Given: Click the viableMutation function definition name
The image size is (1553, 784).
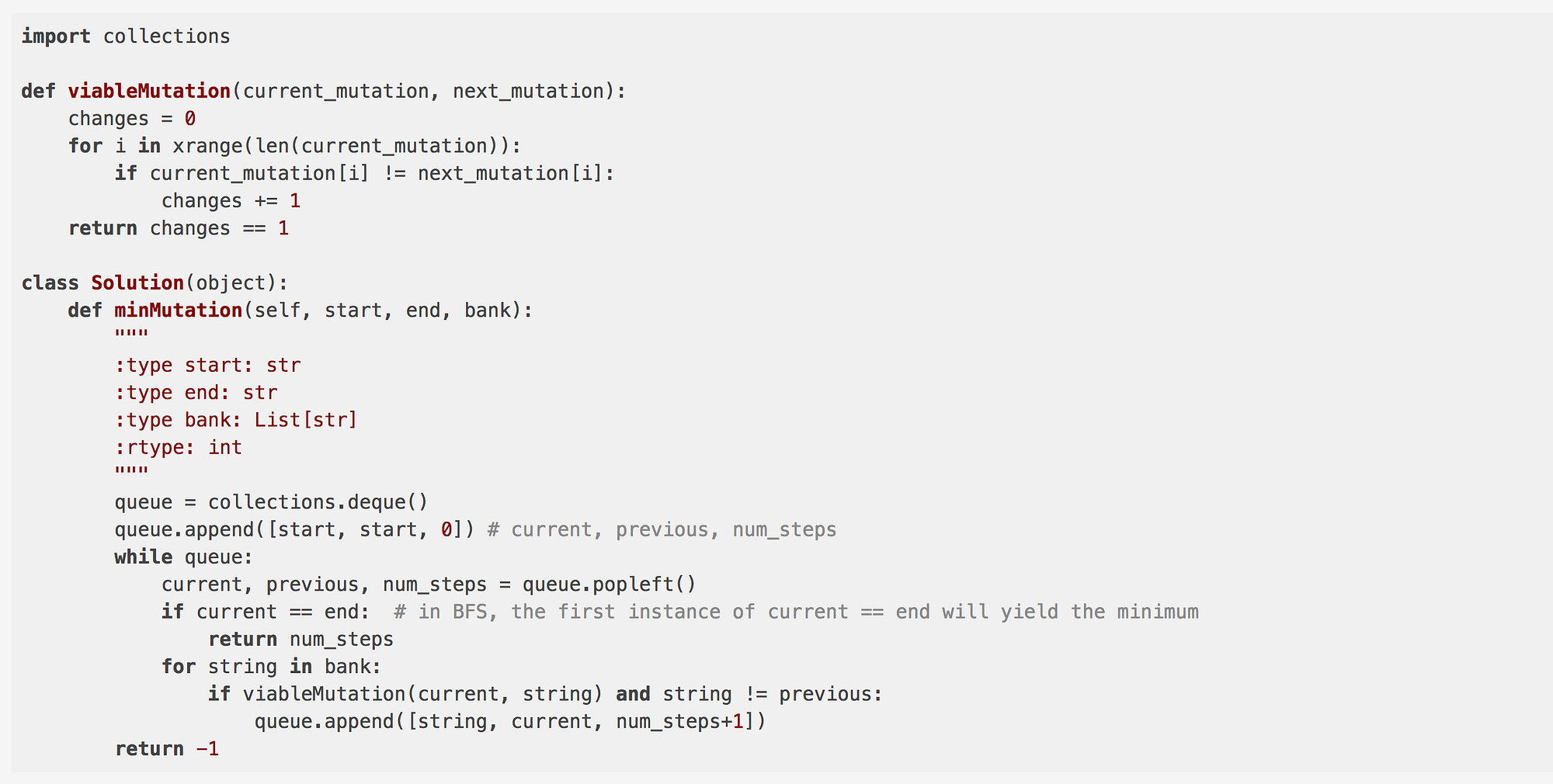Looking at the screenshot, I should (149, 92).
